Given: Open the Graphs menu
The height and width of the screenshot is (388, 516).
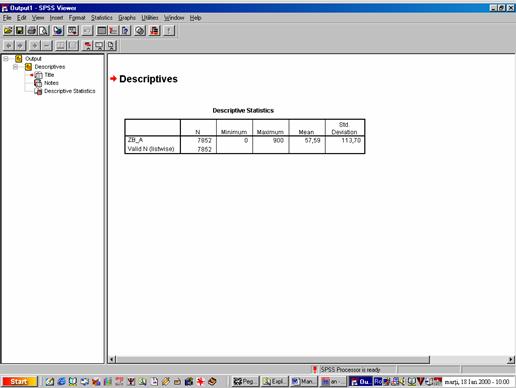Looking at the screenshot, I should (127, 18).
